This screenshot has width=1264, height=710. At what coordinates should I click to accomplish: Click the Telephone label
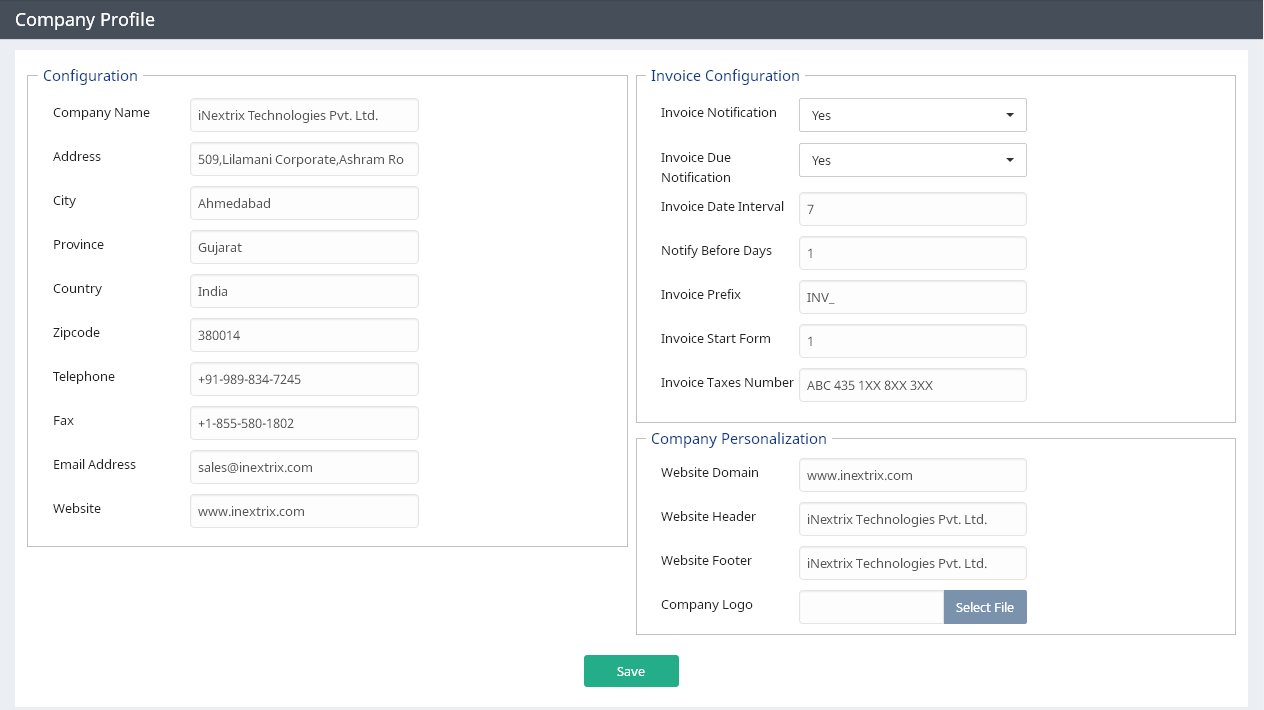(83, 377)
